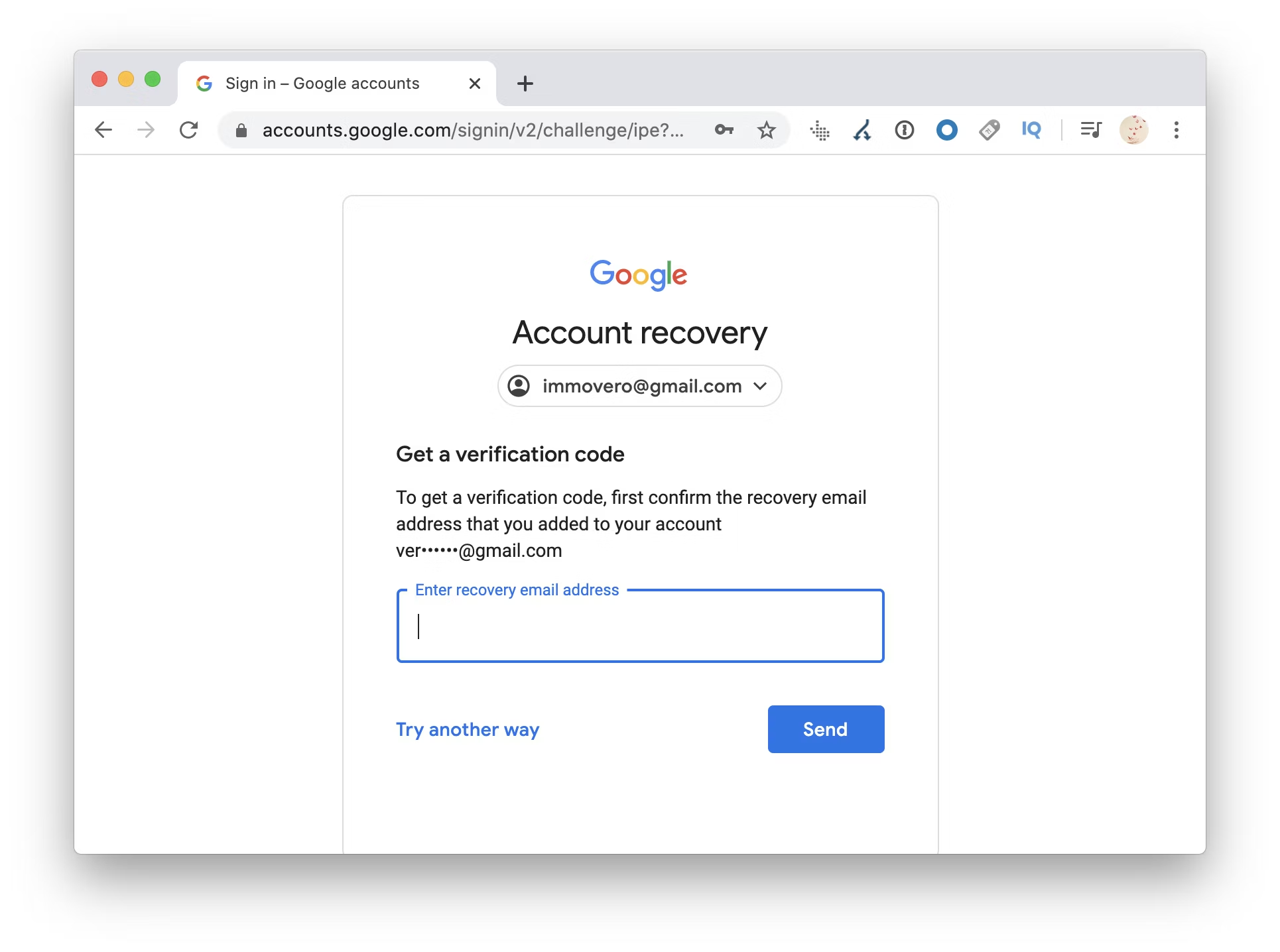Click the close tab X button
The height and width of the screenshot is (952, 1280).
[x=476, y=83]
